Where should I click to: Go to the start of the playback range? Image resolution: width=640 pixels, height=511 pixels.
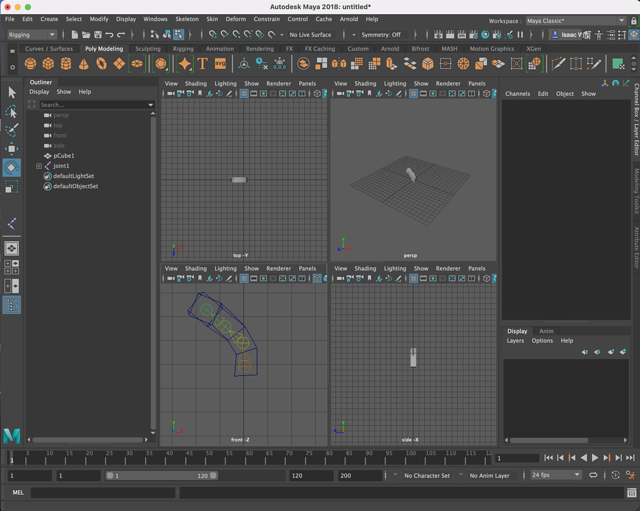pyautogui.click(x=548, y=458)
